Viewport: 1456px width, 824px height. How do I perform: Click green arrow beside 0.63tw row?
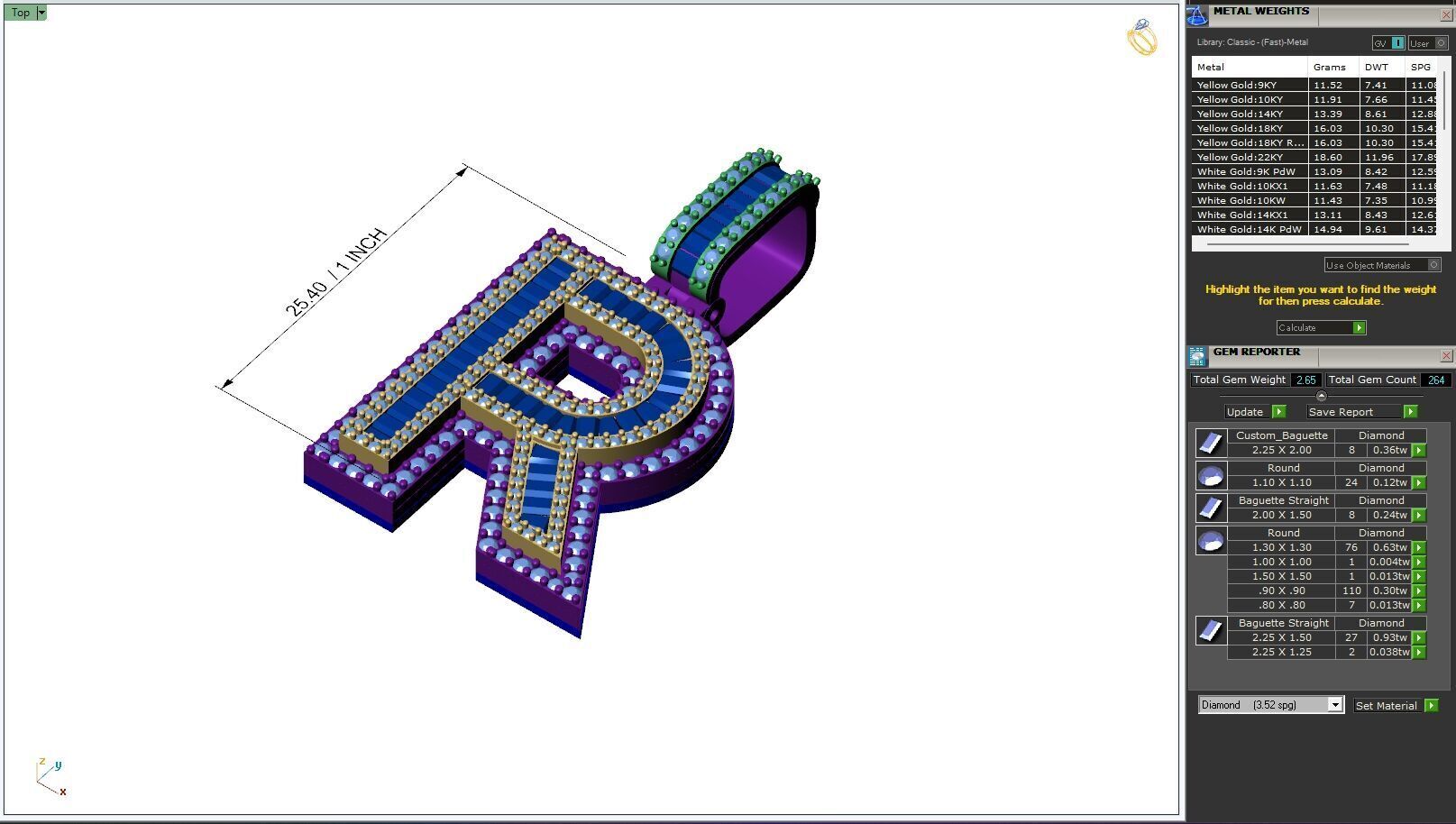pos(1419,547)
